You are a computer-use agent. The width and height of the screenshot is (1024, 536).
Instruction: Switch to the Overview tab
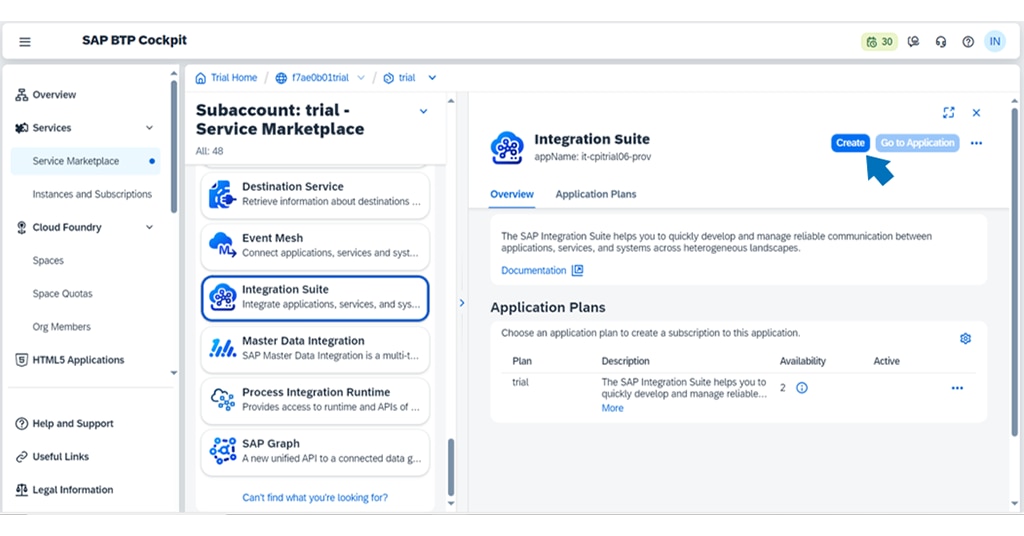click(x=512, y=194)
